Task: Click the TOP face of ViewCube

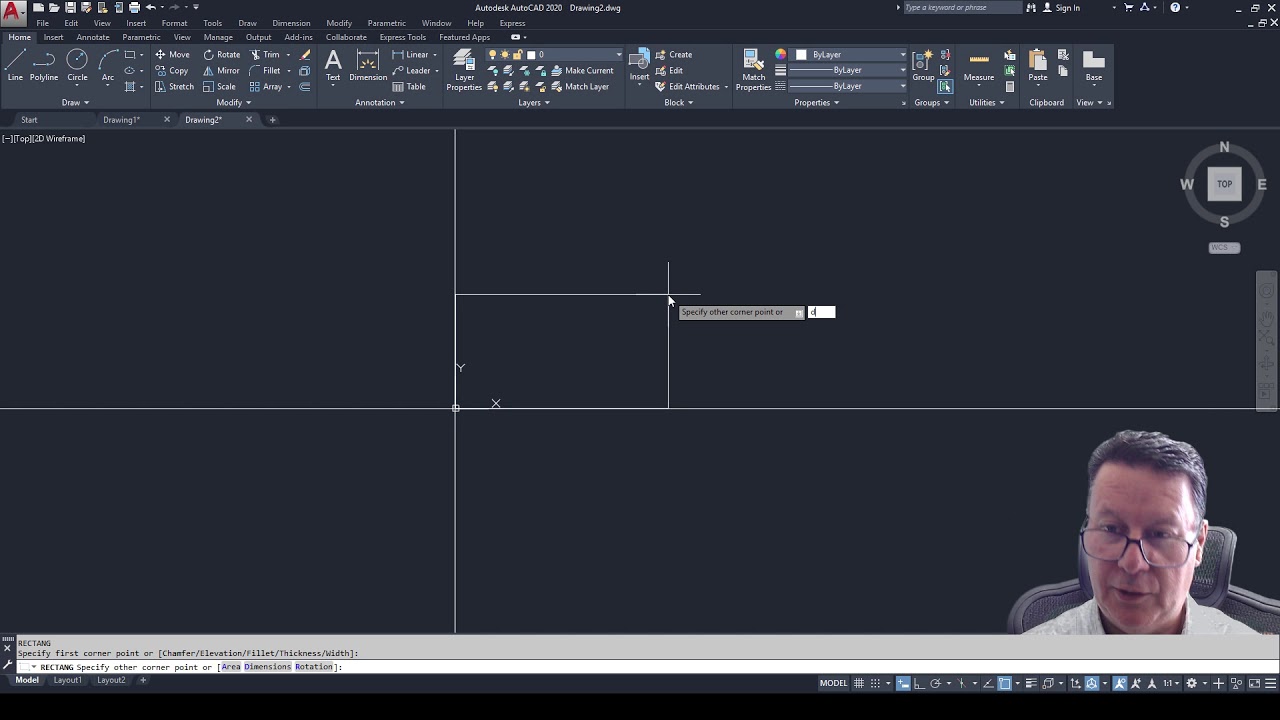Action: pyautogui.click(x=1224, y=184)
